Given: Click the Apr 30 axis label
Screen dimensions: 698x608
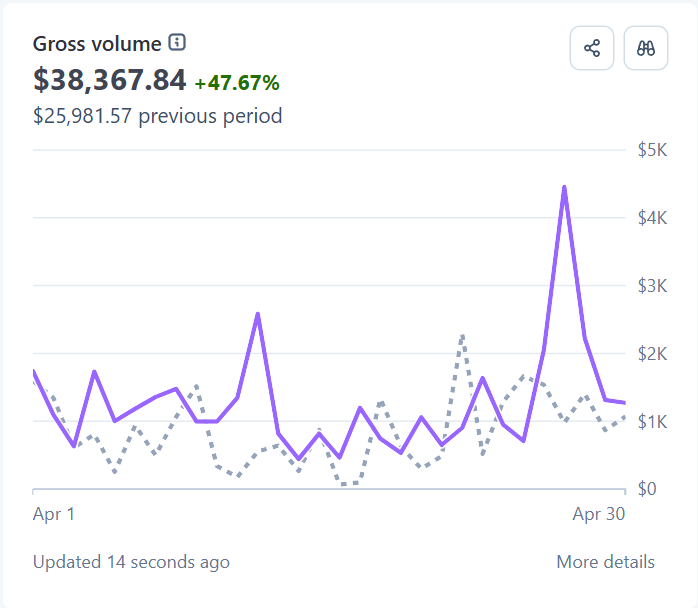Looking at the screenshot, I should coord(599,514).
